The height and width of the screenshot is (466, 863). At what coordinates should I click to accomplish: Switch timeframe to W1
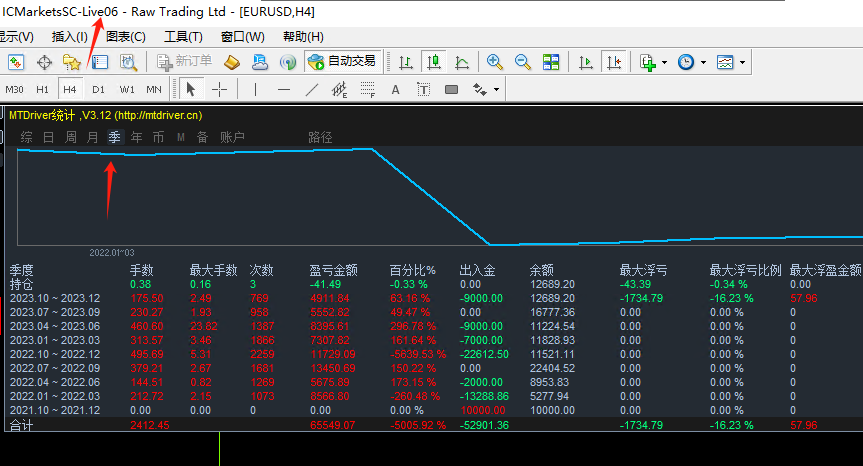pyautogui.click(x=127, y=90)
